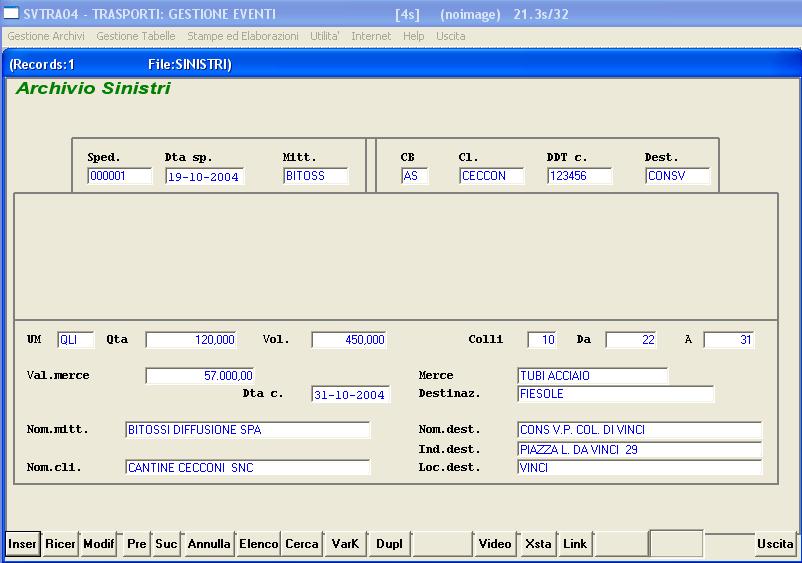Click the VarK button
The width and height of the screenshot is (802, 563).
(345, 544)
